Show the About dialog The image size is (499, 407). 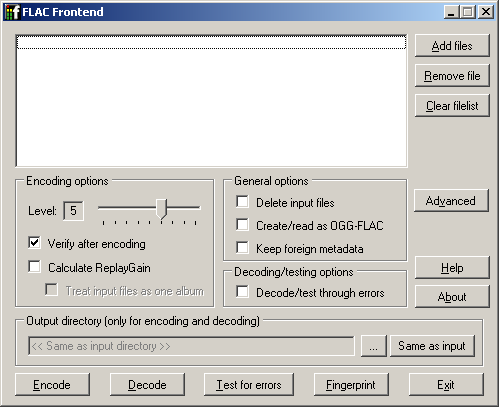tap(452, 296)
